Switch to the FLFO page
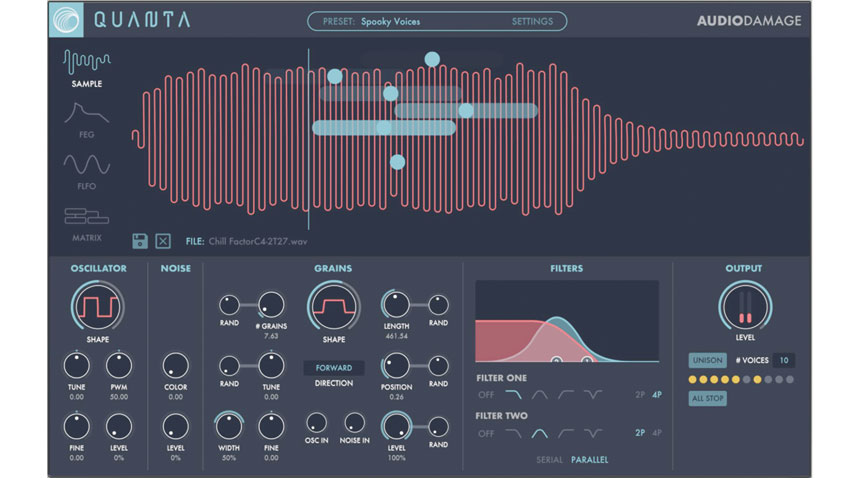Image resolution: width=850 pixels, height=478 pixels. click(87, 172)
